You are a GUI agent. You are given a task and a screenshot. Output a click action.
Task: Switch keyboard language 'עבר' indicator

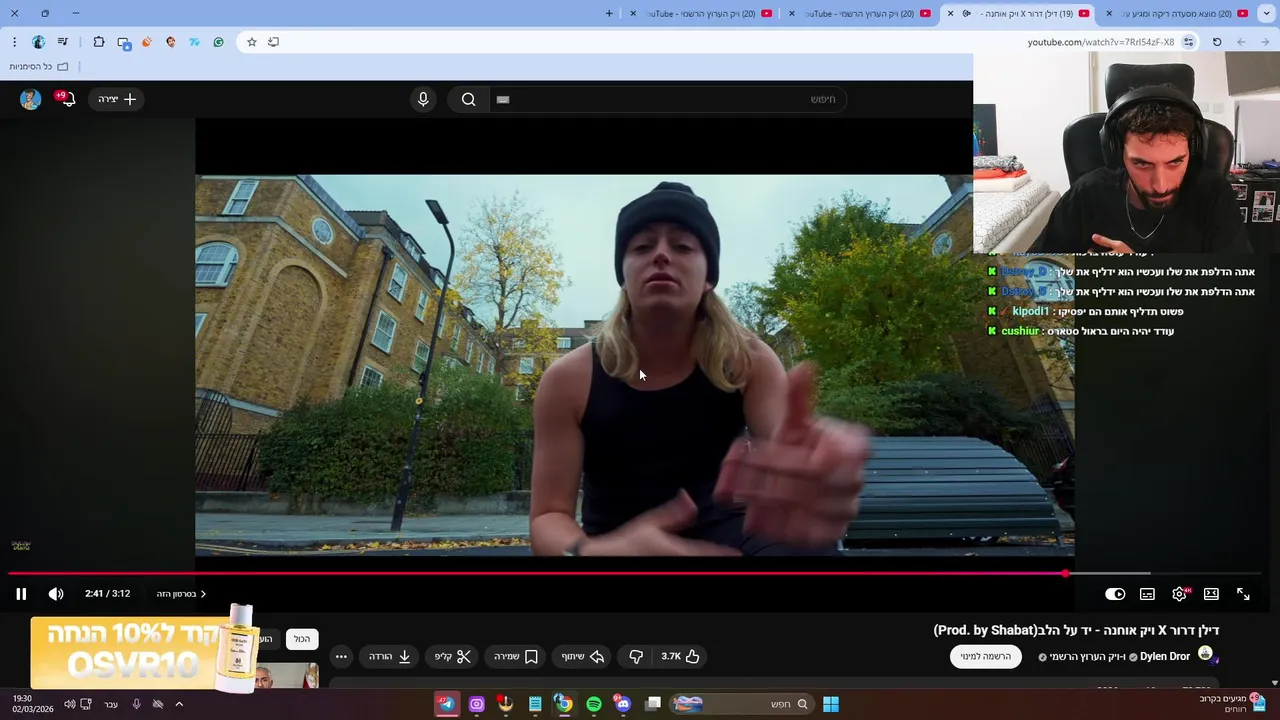pyautogui.click(x=111, y=704)
